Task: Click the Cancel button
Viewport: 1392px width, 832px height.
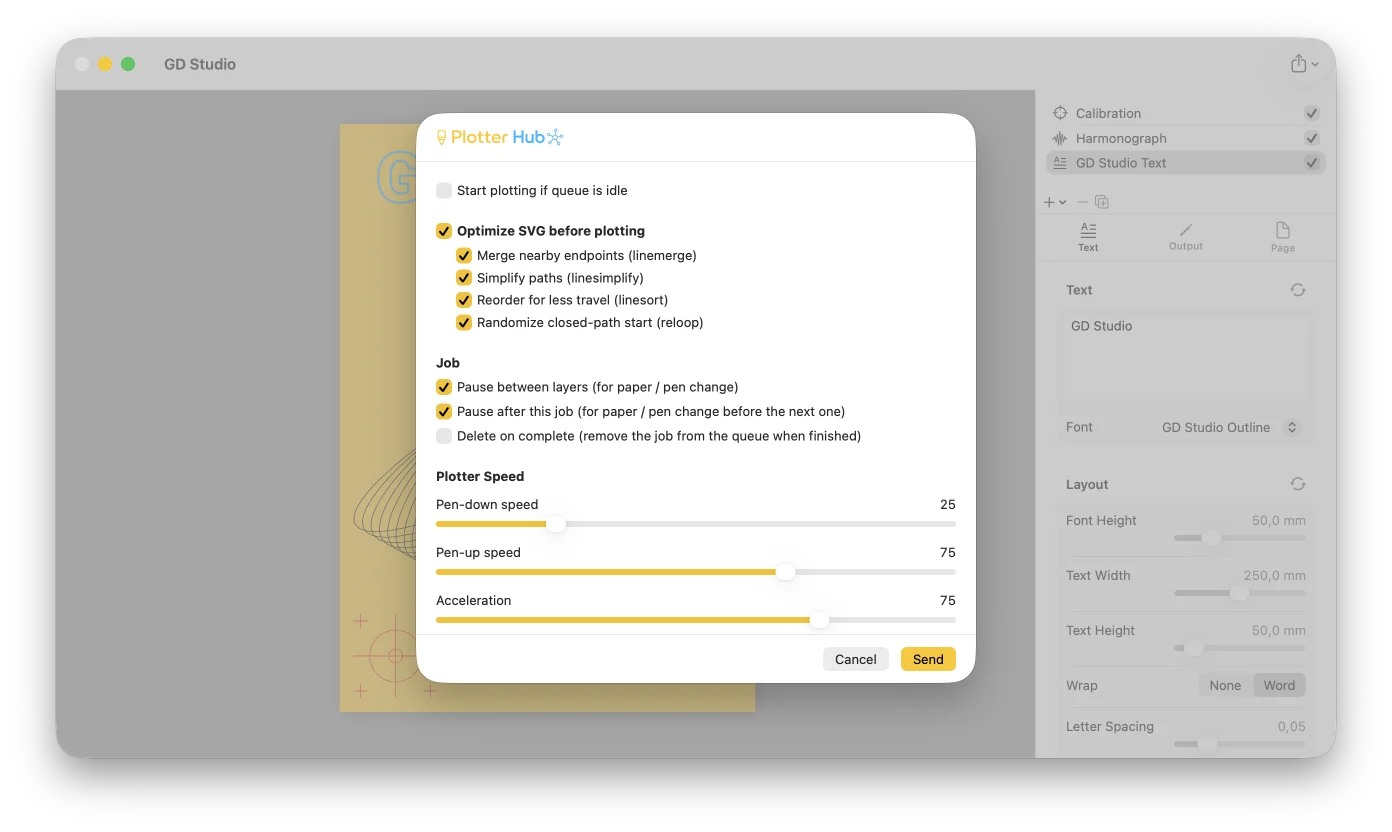Action: tap(856, 659)
